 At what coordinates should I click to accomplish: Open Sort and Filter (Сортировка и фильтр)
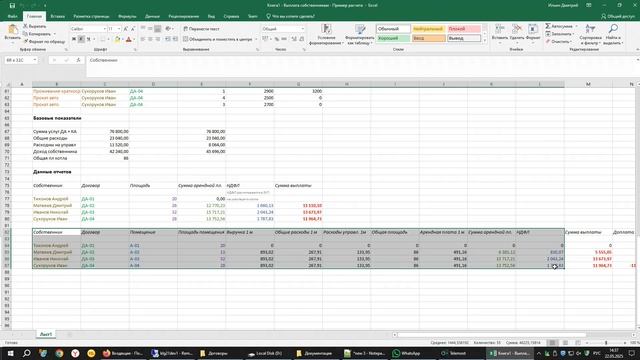(x=590, y=35)
